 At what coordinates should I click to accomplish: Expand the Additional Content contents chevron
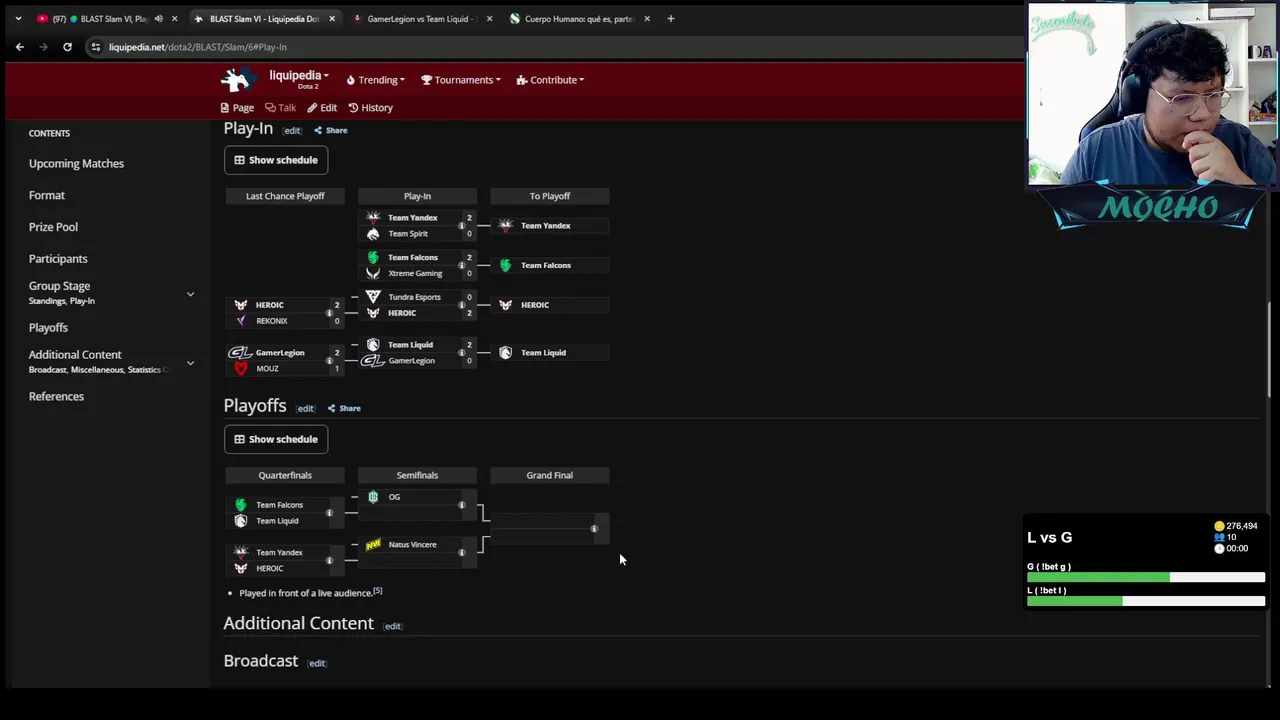[x=190, y=362]
